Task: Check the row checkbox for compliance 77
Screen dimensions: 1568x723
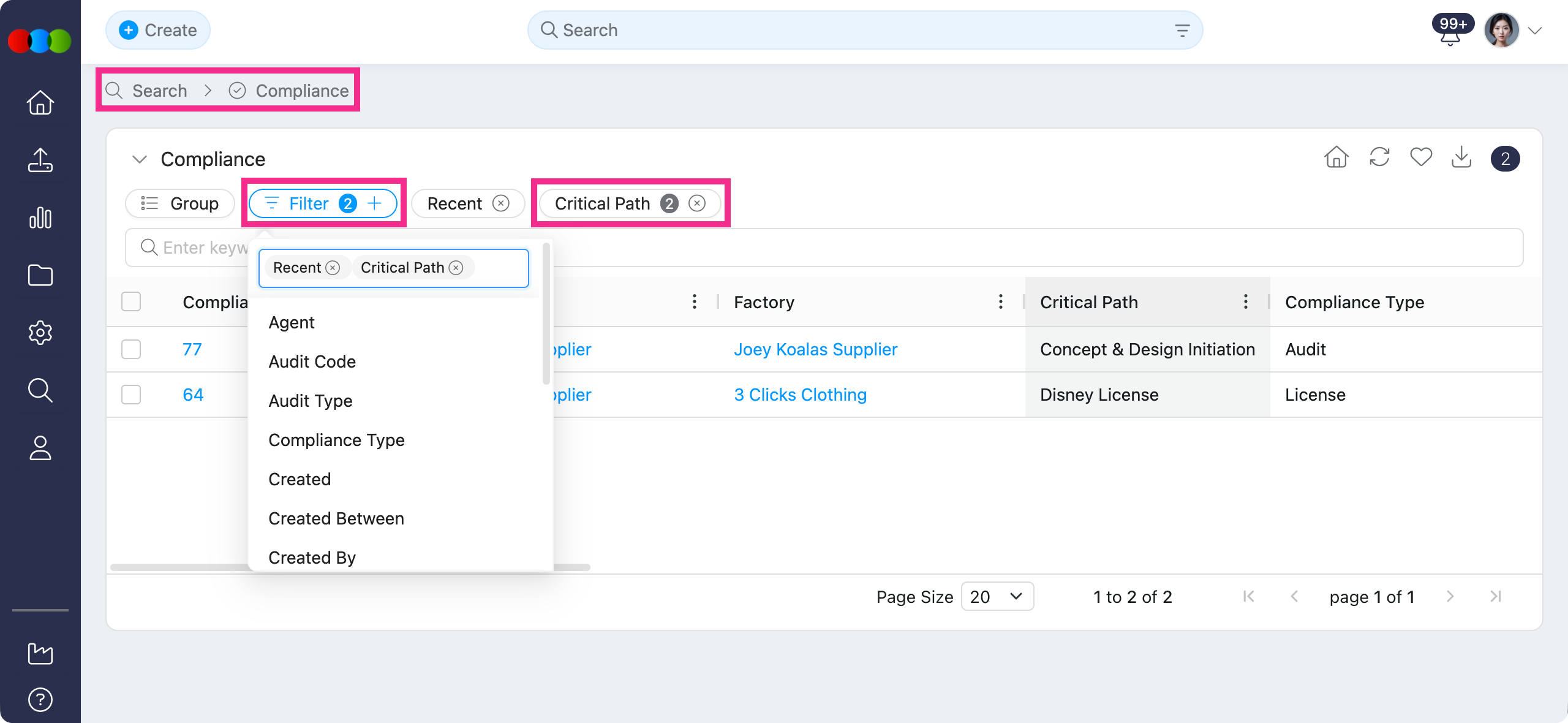Action: (131, 349)
